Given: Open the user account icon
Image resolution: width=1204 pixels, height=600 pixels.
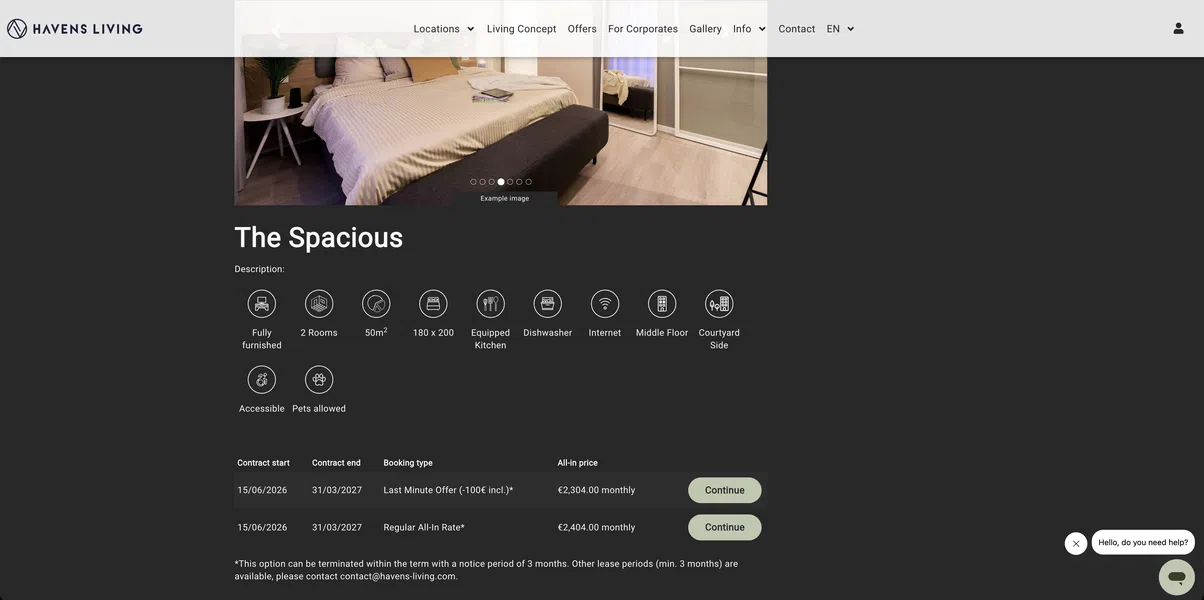Looking at the screenshot, I should [x=1178, y=29].
